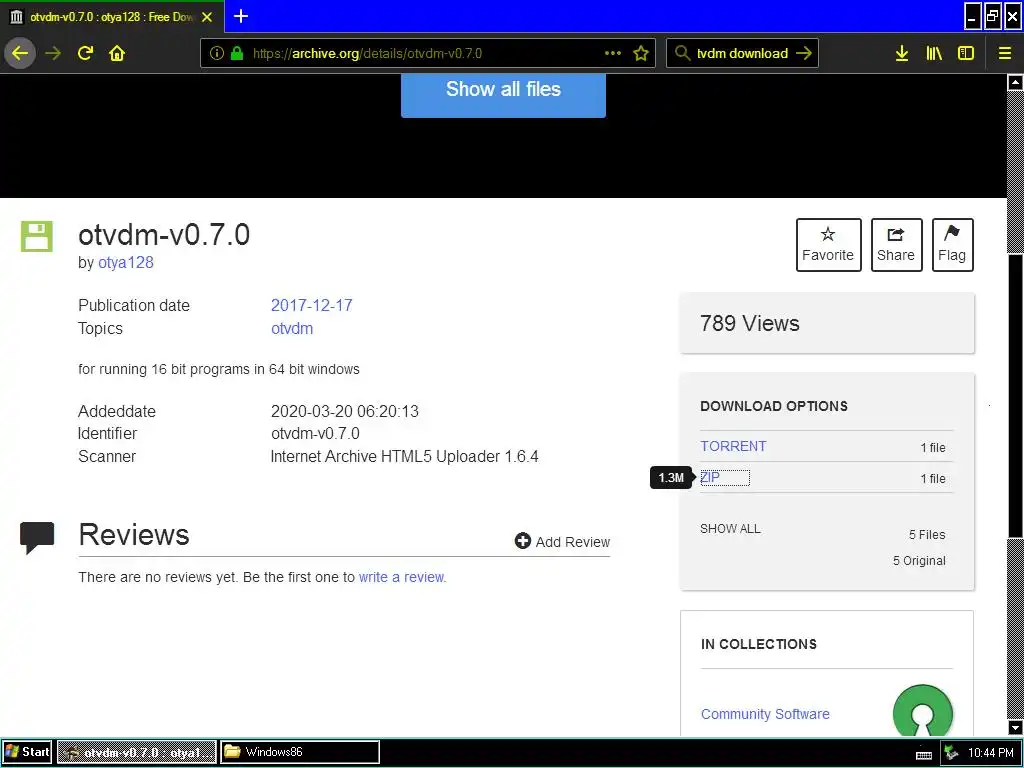This screenshot has height=768, width=1024.
Task: Open the Community Software collection link
Action: (x=765, y=714)
